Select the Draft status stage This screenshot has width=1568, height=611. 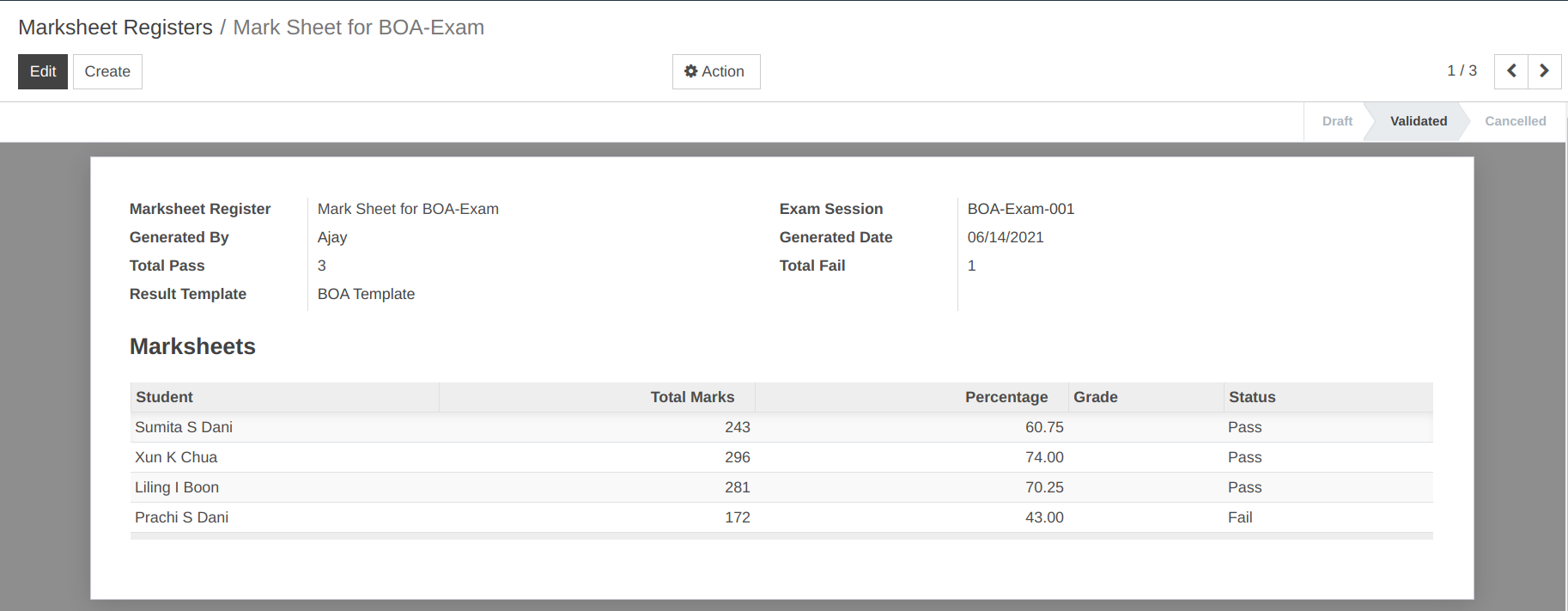click(1337, 121)
